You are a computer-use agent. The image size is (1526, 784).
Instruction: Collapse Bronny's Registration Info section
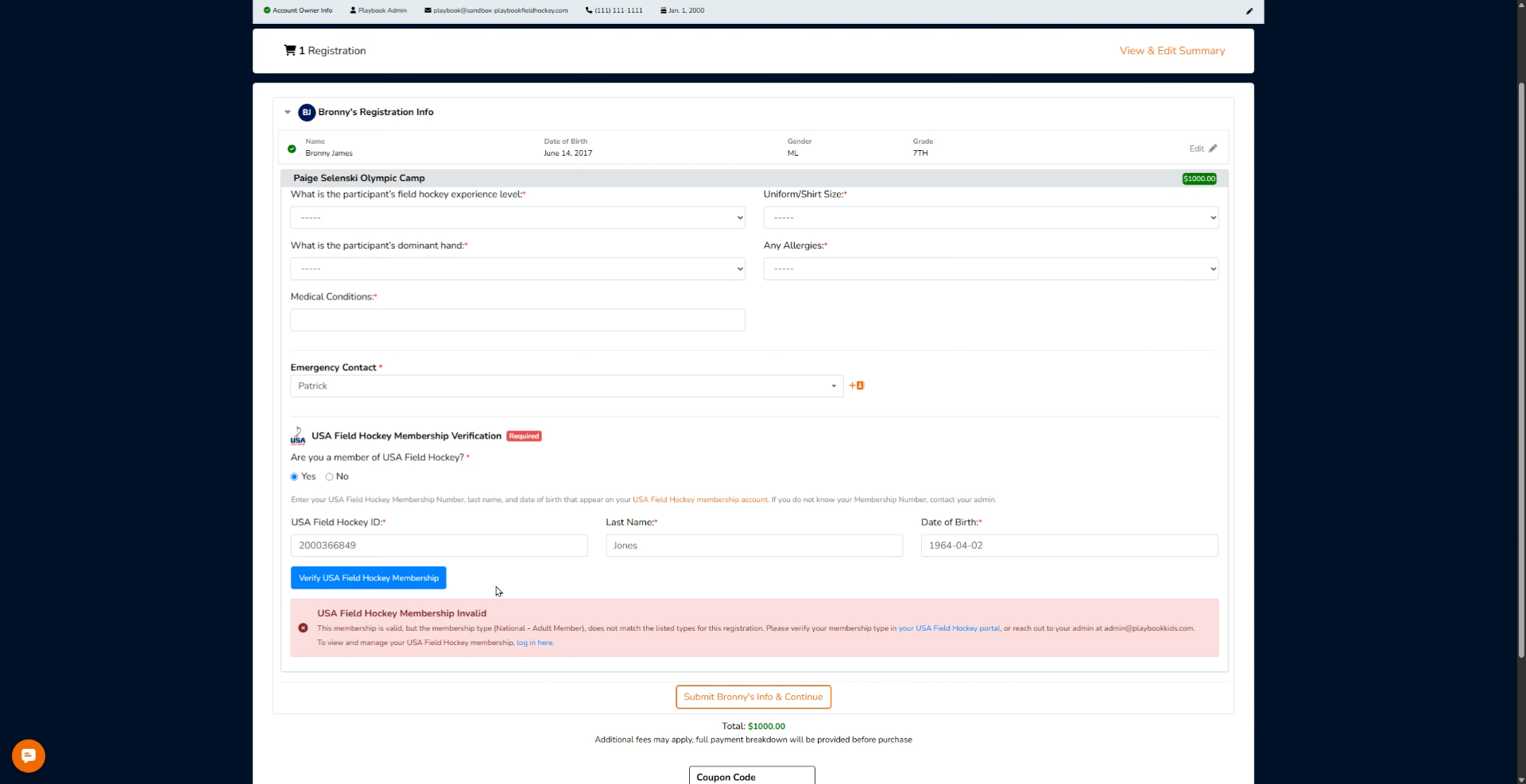click(x=288, y=112)
